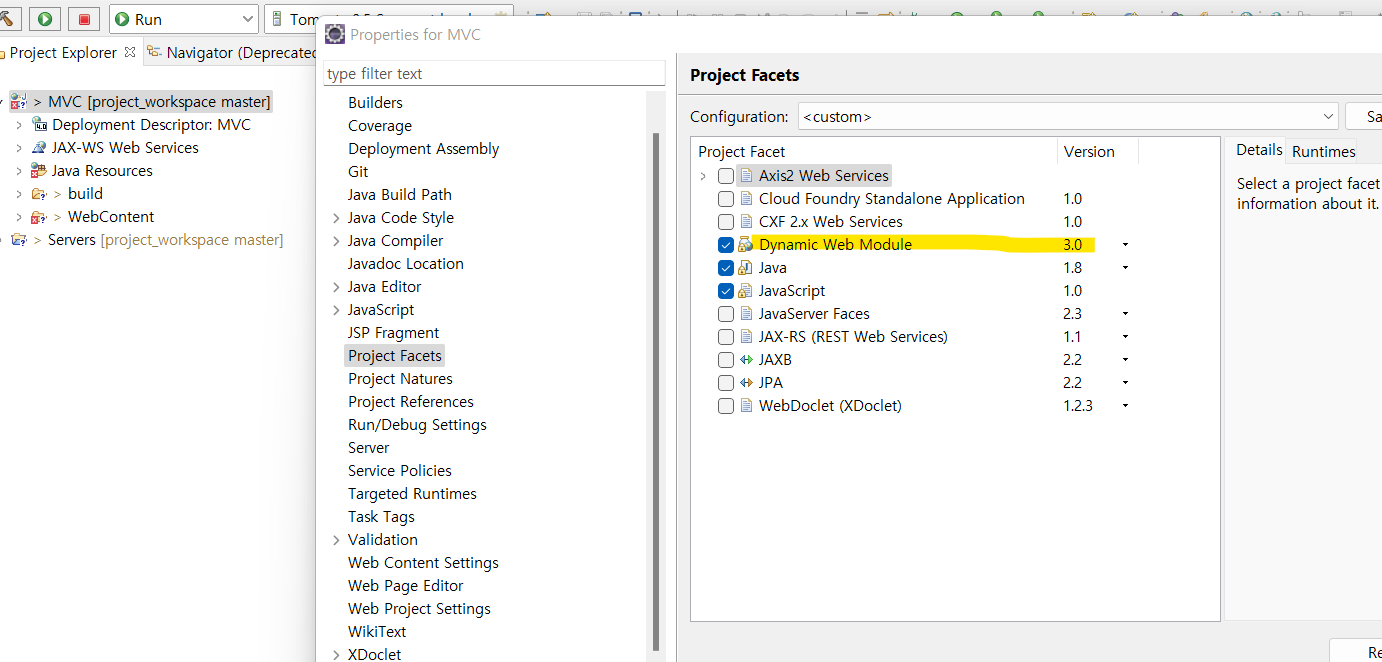The image size is (1382, 662).
Task: Click the JAX-WS Web Services icon
Action: 40,148
